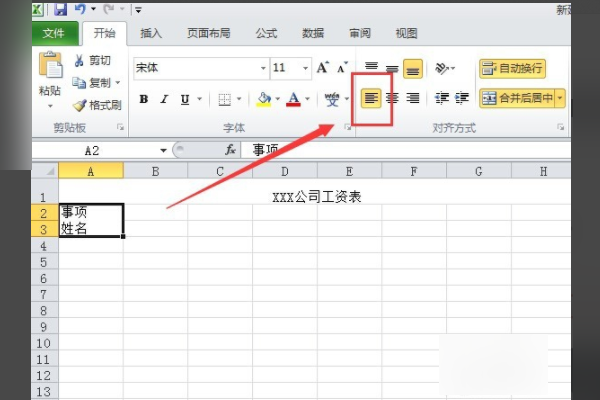The image size is (600, 400).
Task: Open the Name Box dropdown arrow
Action: pos(163,150)
